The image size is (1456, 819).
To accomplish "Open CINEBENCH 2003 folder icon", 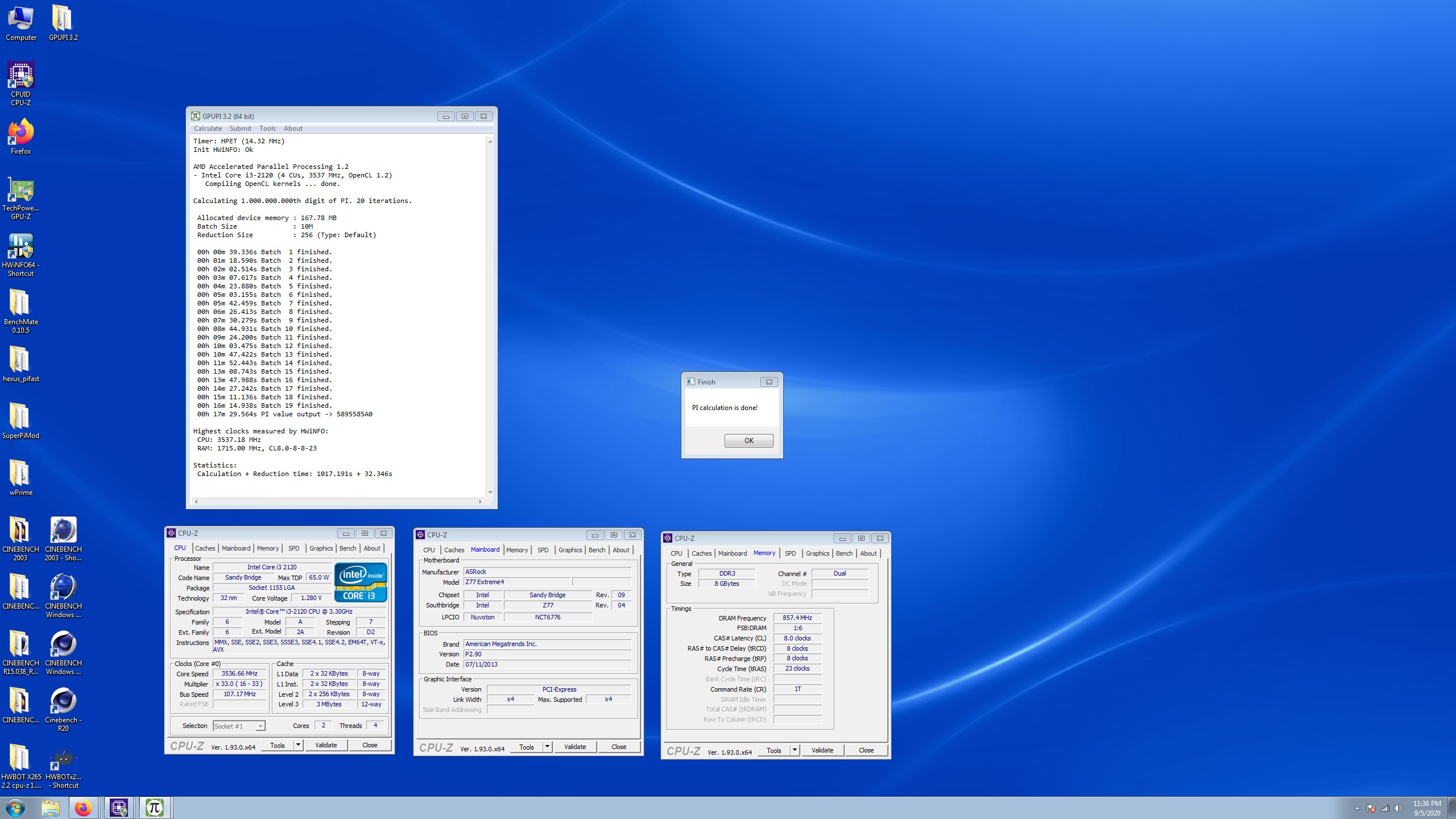I will [x=21, y=539].
